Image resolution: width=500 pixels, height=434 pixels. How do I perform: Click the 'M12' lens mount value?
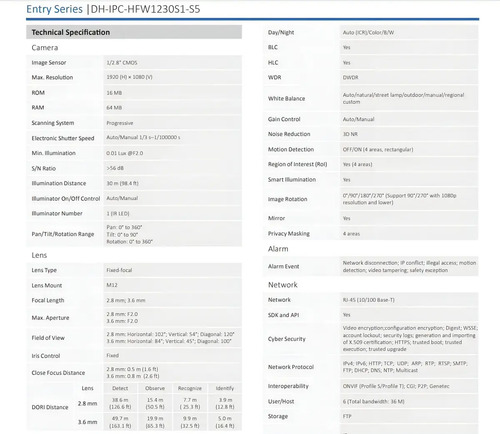pyautogui.click(x=112, y=285)
